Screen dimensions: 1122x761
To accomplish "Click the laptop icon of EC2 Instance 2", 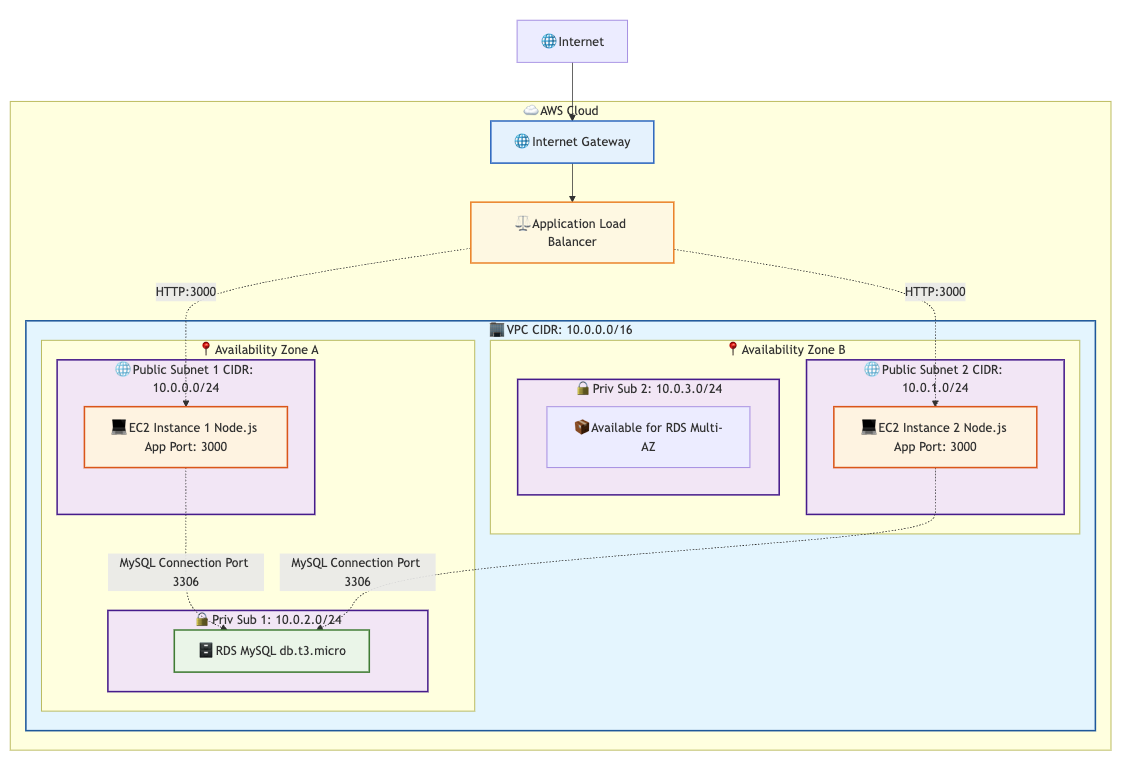I will (x=869, y=428).
